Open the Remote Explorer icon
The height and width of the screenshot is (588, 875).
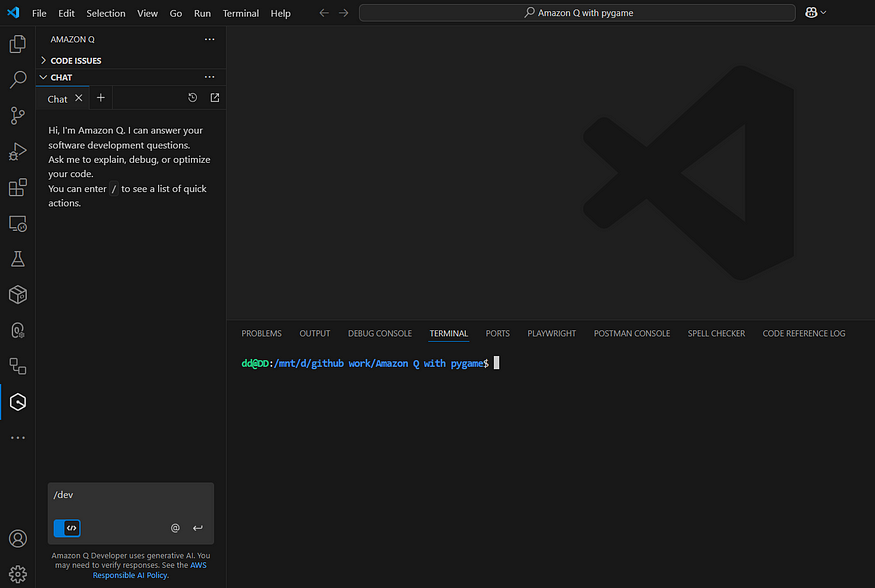point(18,223)
